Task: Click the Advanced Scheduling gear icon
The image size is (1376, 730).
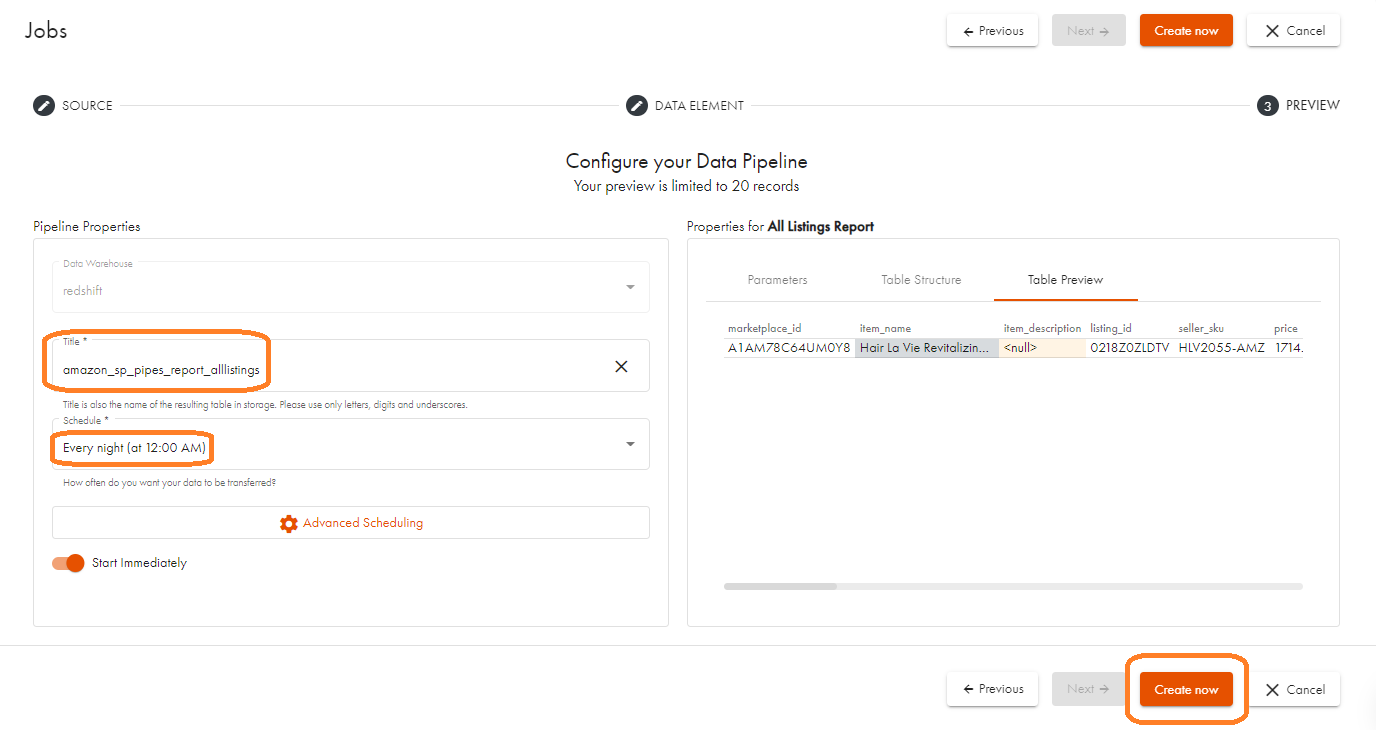Action: click(x=289, y=523)
